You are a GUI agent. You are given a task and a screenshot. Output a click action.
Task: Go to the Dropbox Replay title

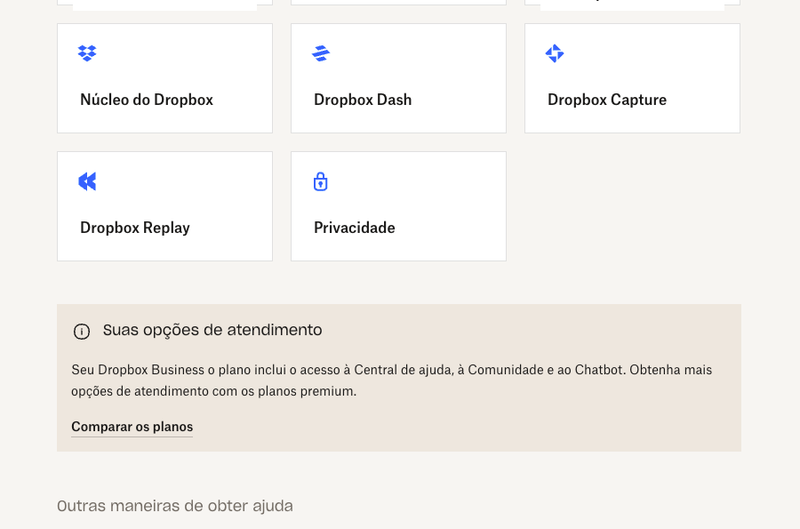click(135, 228)
